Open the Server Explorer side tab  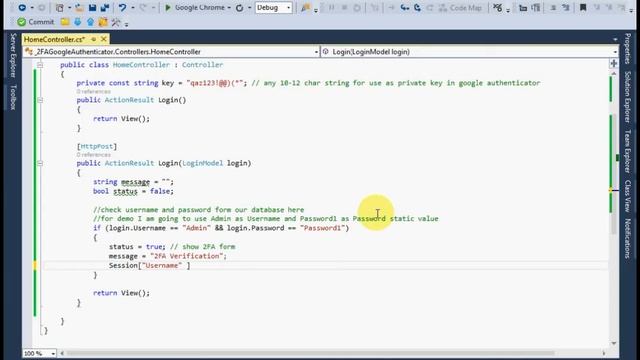[13, 55]
